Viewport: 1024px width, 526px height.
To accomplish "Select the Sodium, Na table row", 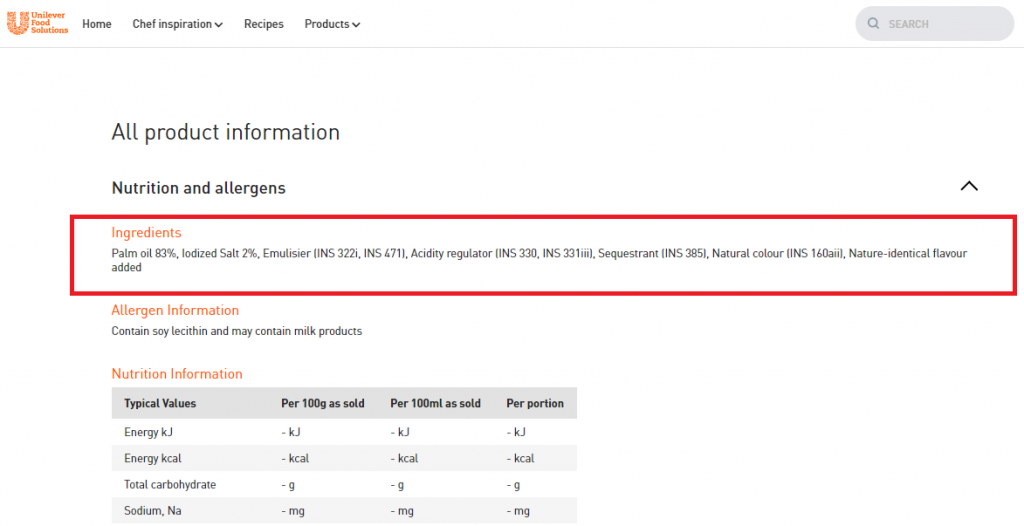I will point(344,511).
